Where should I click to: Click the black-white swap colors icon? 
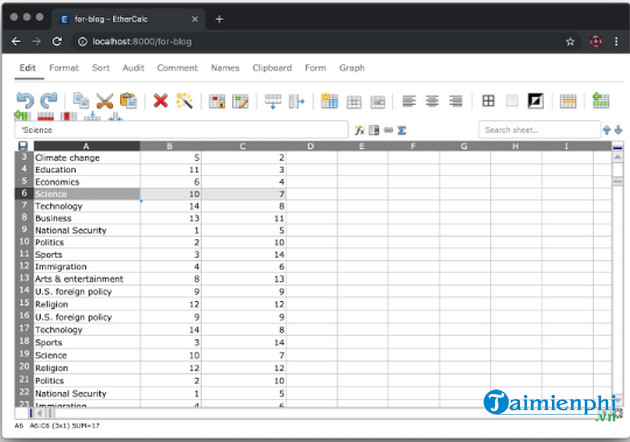pyautogui.click(x=536, y=100)
